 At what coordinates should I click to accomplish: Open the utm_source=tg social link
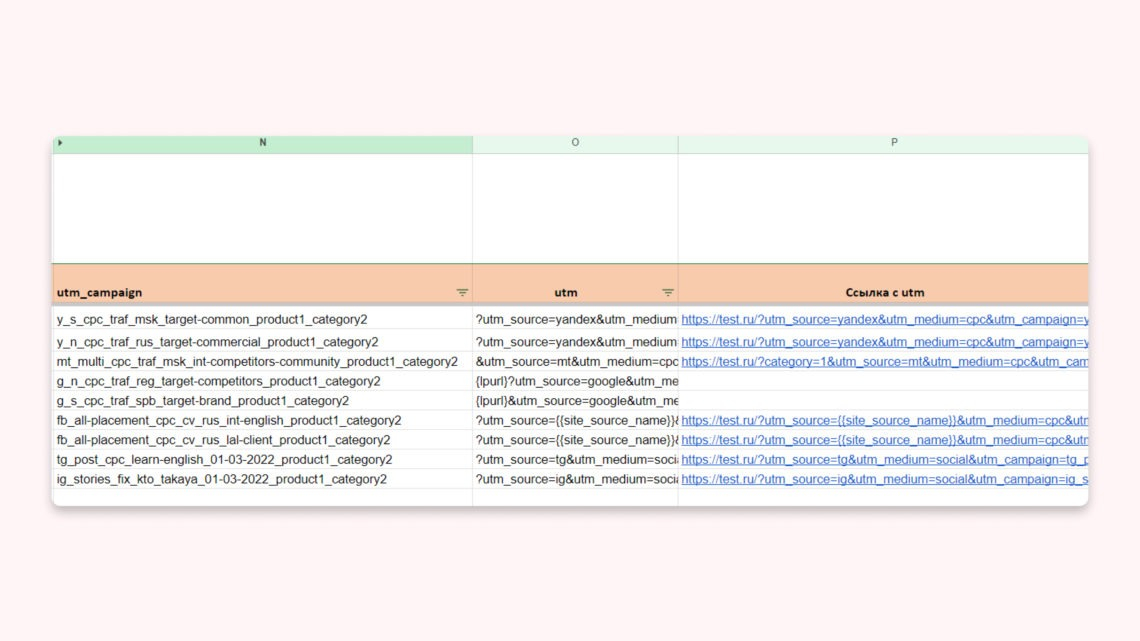tap(884, 459)
